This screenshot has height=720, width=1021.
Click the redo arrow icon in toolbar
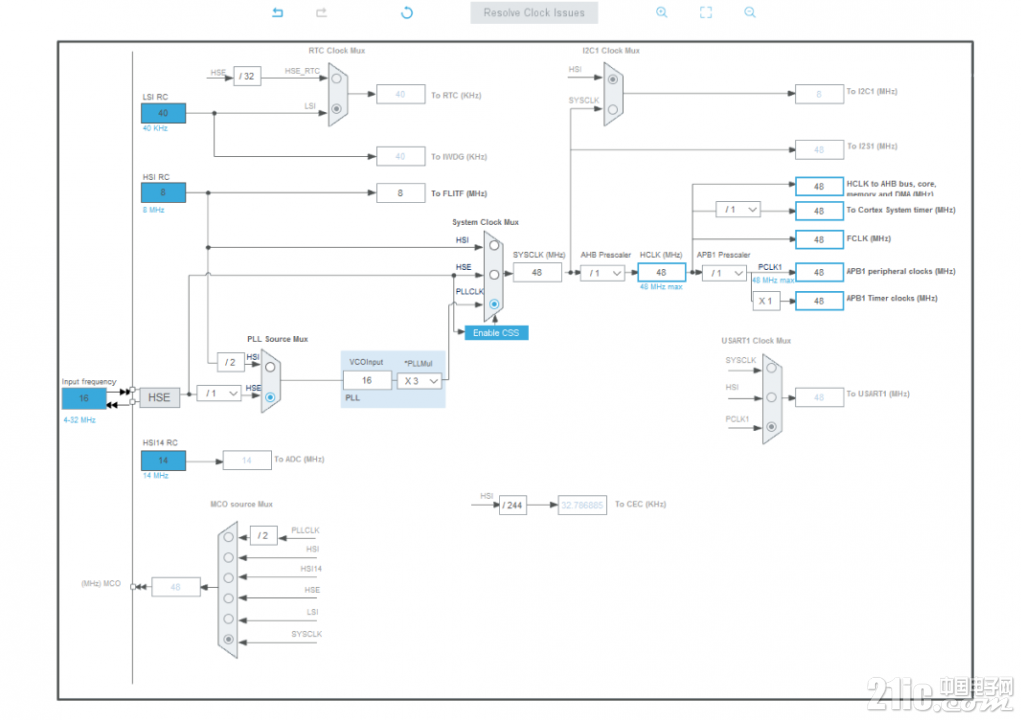(x=321, y=12)
